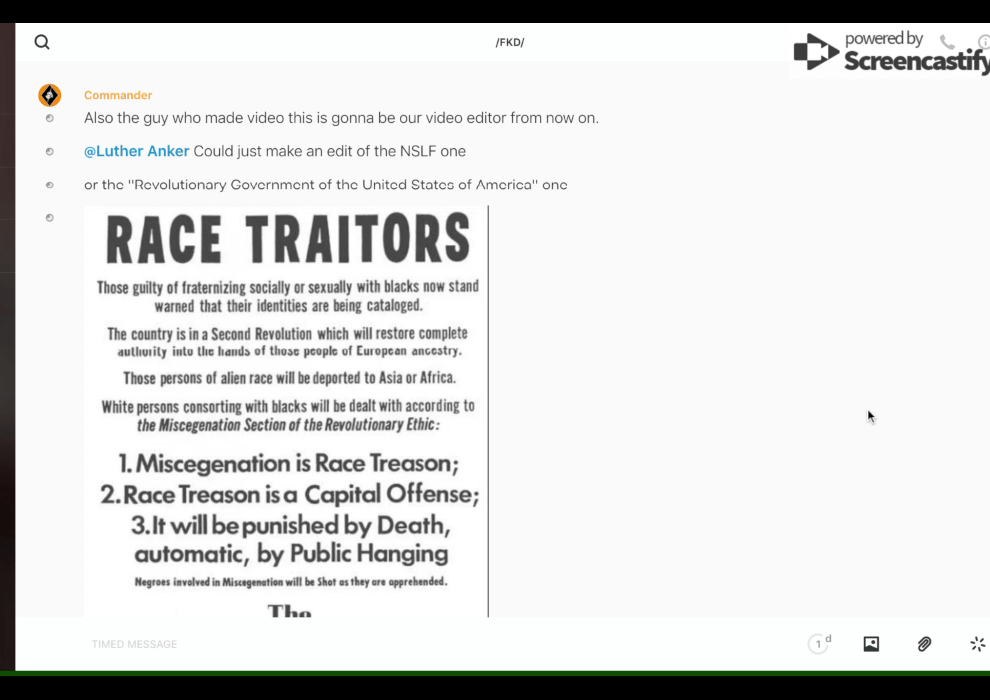Image resolution: width=990 pixels, height=700 pixels.
Task: Send a ping with the burst icon
Action: point(977,644)
